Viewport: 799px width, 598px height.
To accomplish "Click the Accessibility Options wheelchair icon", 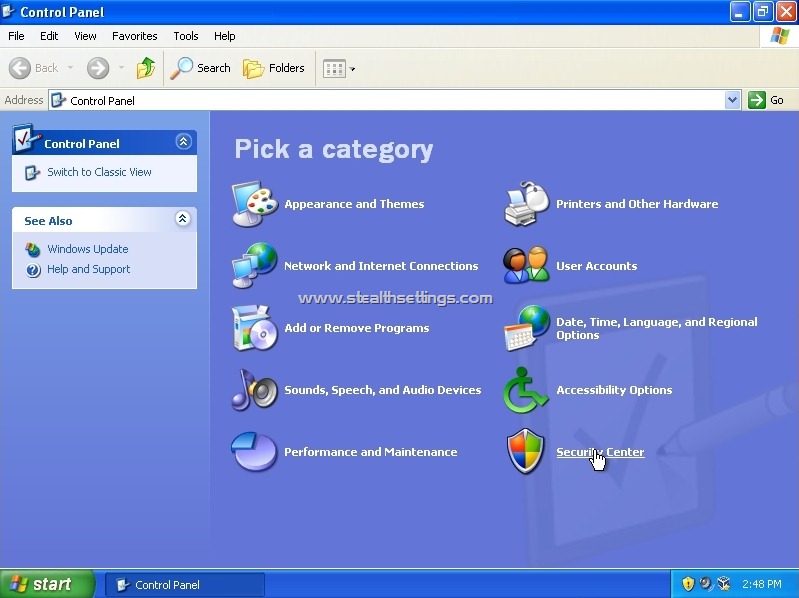I will tap(525, 390).
